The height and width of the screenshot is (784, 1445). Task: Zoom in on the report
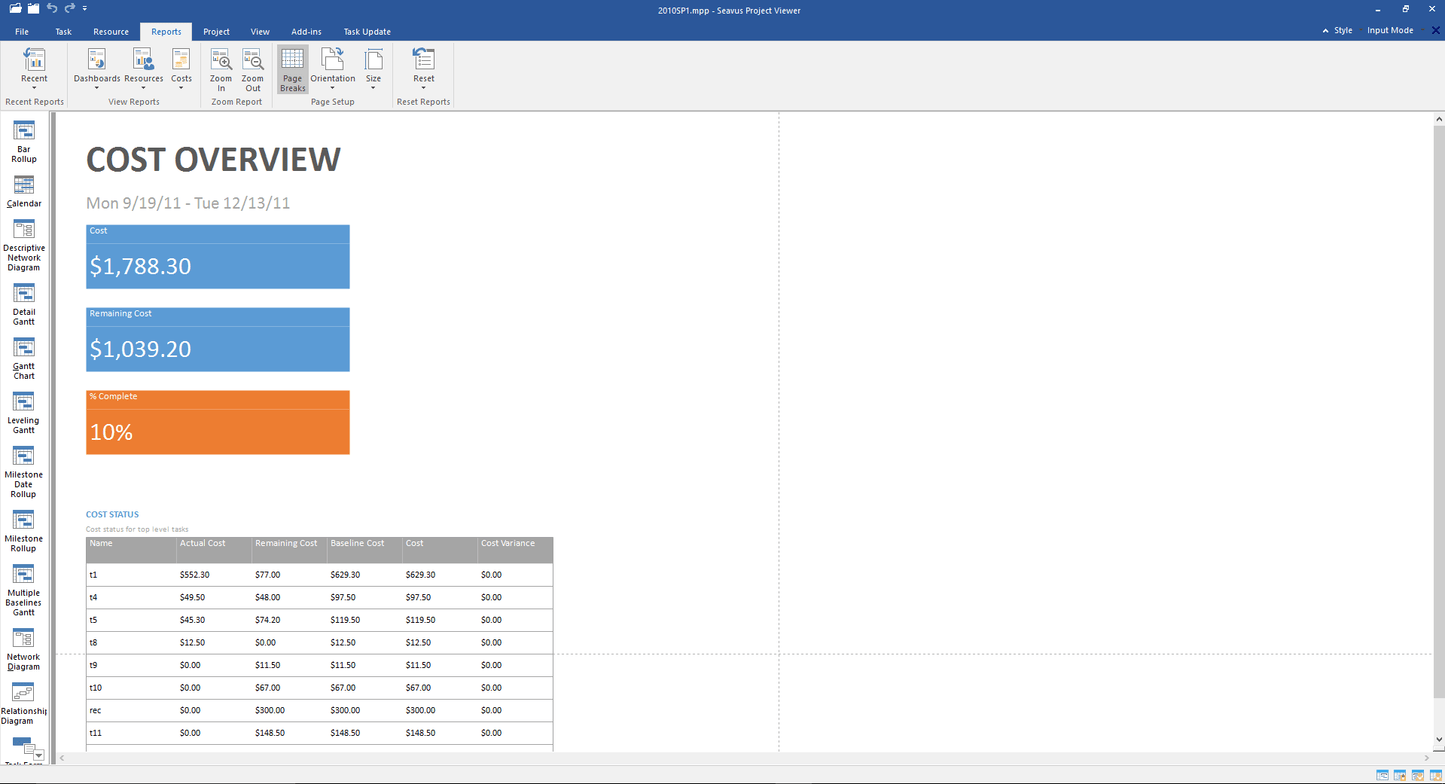tap(220, 68)
